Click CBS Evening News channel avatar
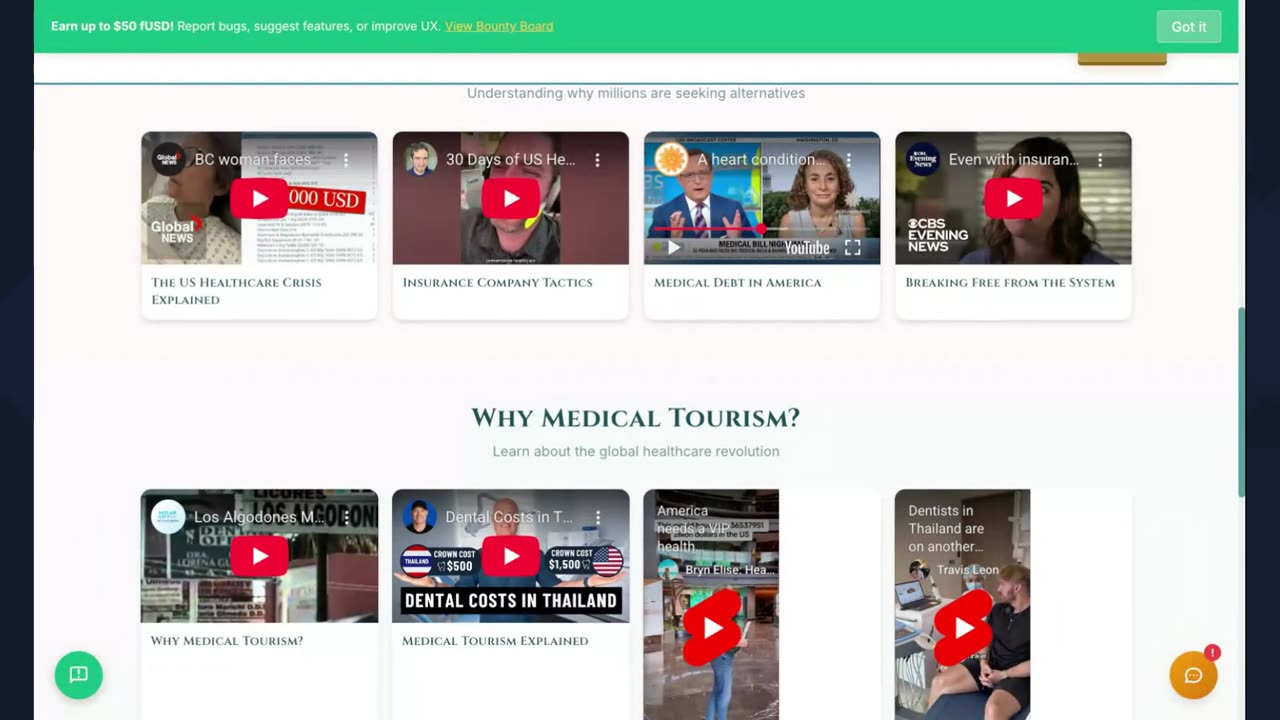 [x=922, y=160]
